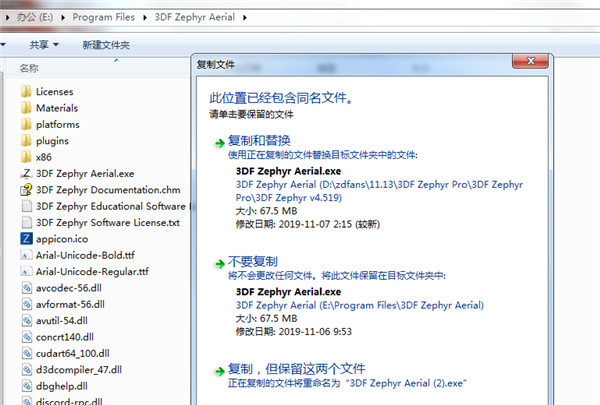Choose 复制和替换 option

[259, 140]
